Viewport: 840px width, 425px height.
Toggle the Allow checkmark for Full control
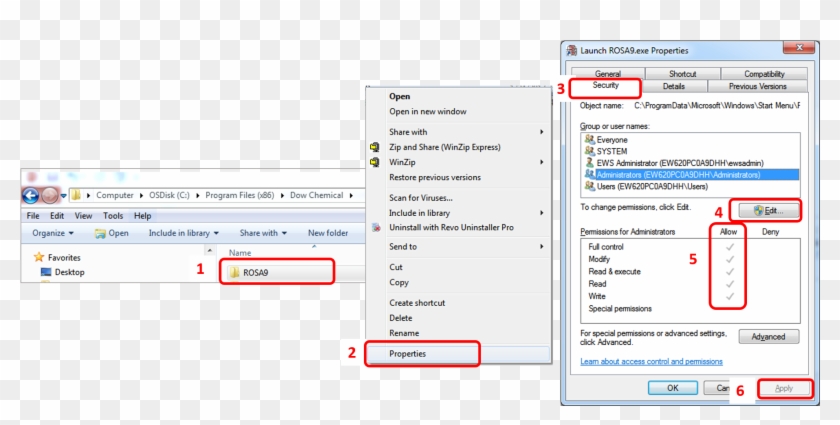pos(730,246)
